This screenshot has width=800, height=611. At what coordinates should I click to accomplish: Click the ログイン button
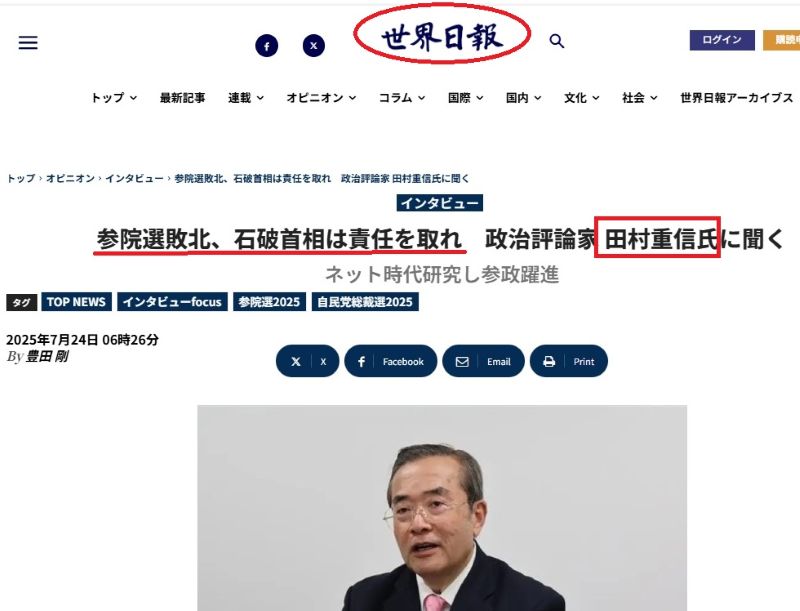click(722, 40)
